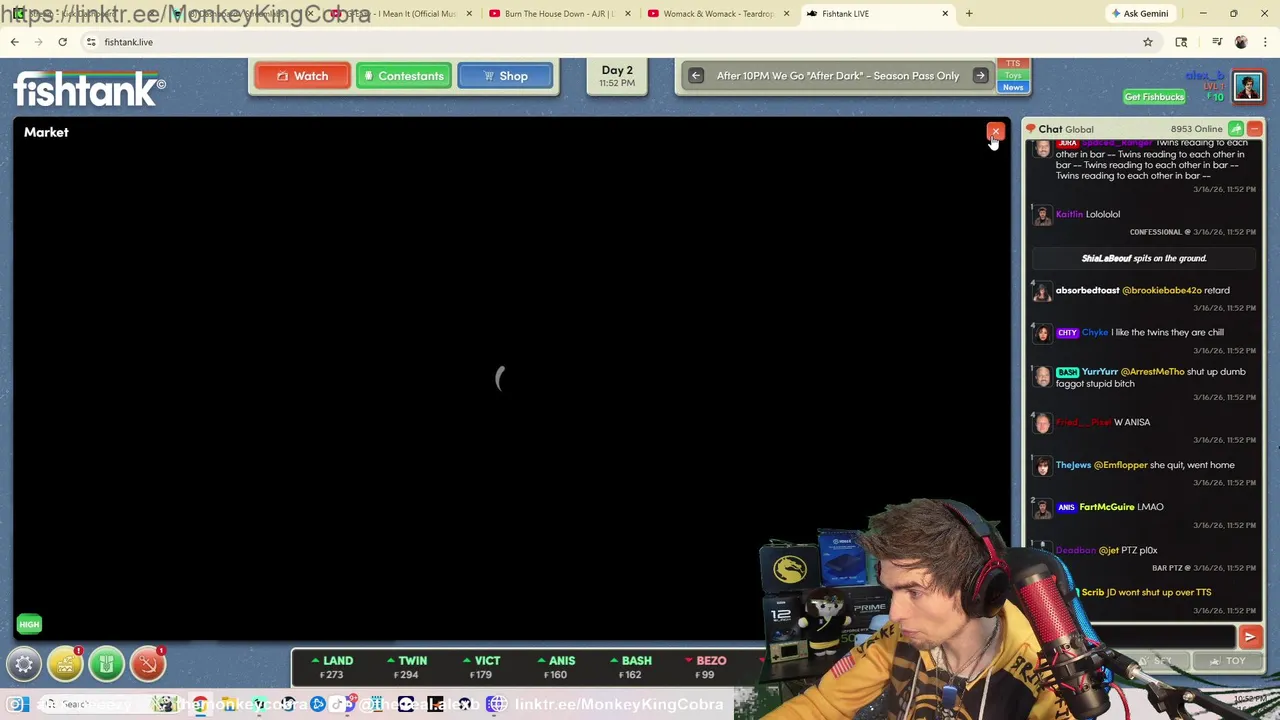The width and height of the screenshot is (1280, 720).
Task: Click the After Dark announcement banner text
Action: 838,76
